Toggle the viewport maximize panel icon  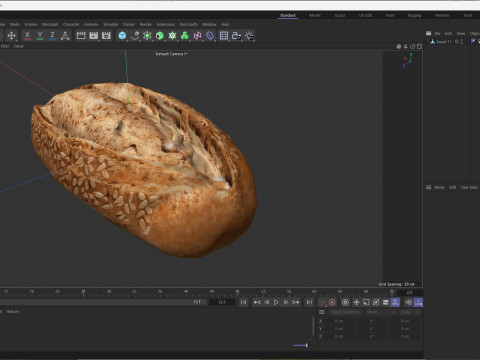pyautogui.click(x=420, y=46)
